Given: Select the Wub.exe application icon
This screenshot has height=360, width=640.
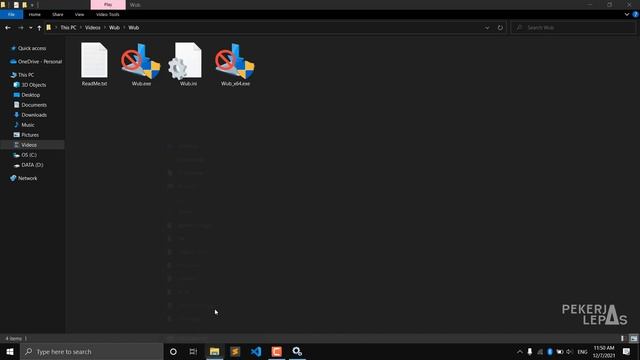Looking at the screenshot, I should tap(141, 60).
